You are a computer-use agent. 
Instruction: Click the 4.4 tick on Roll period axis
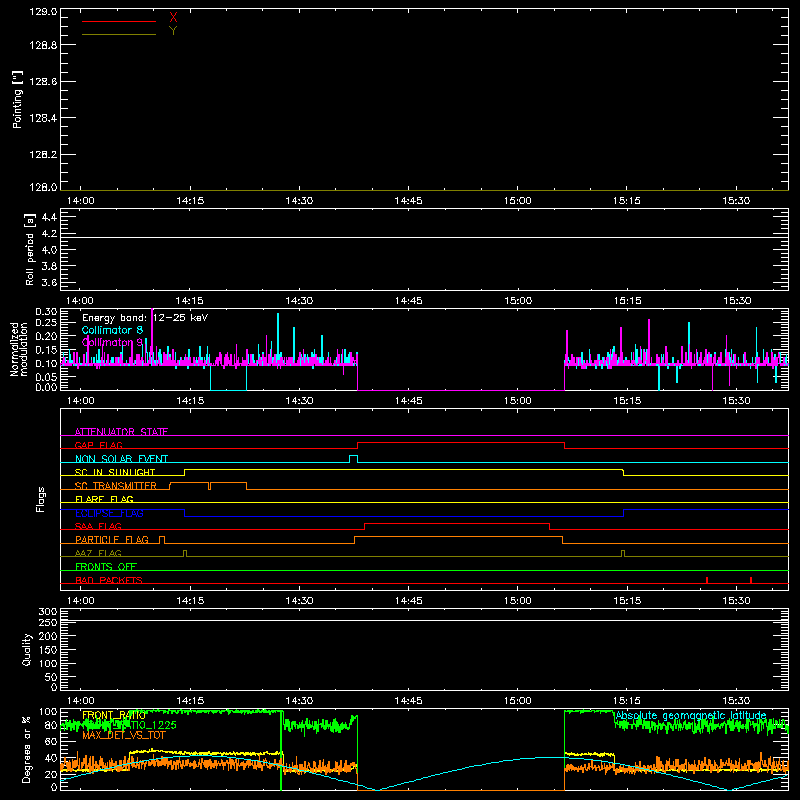coord(49,217)
